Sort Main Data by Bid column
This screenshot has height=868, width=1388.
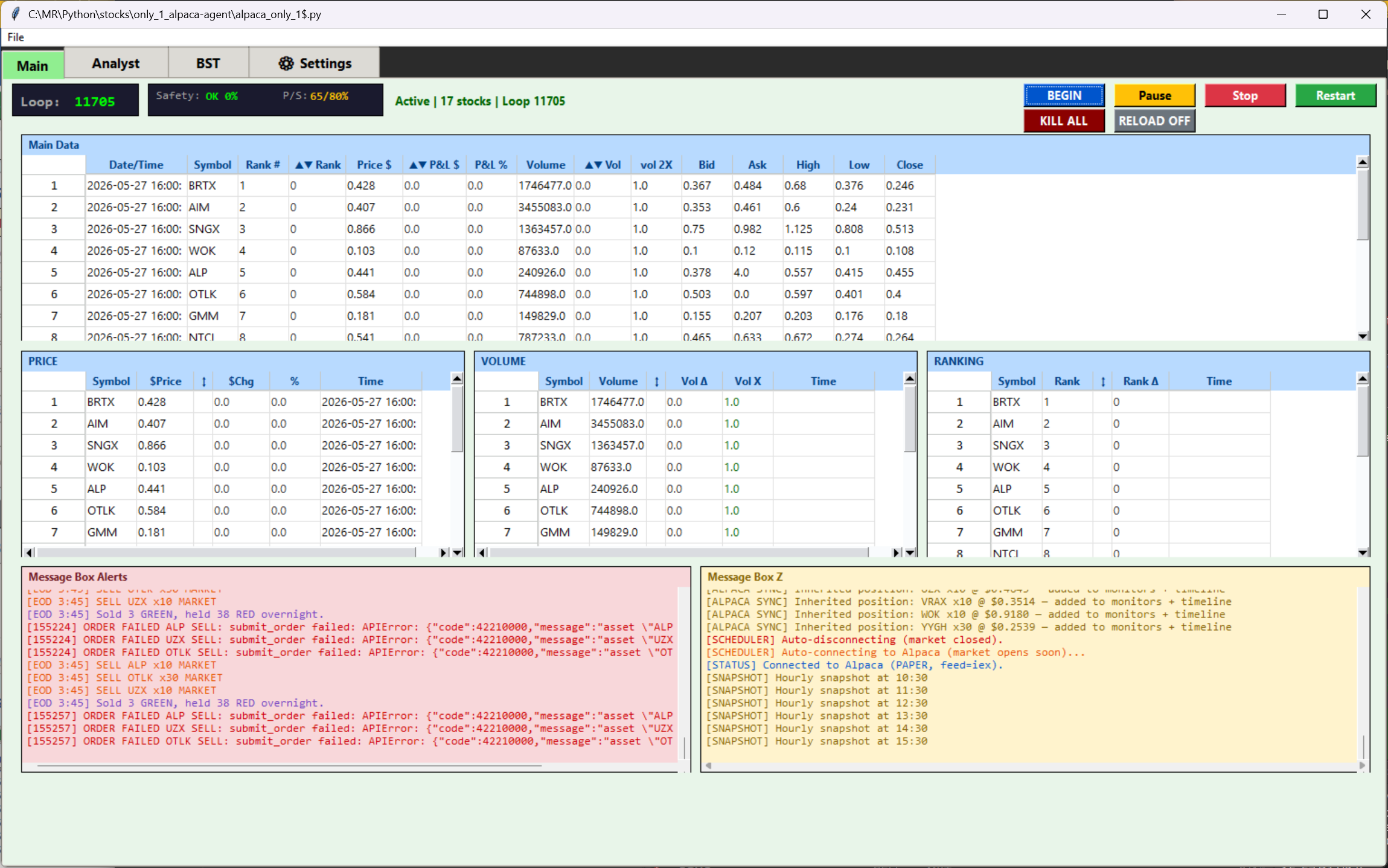click(707, 165)
